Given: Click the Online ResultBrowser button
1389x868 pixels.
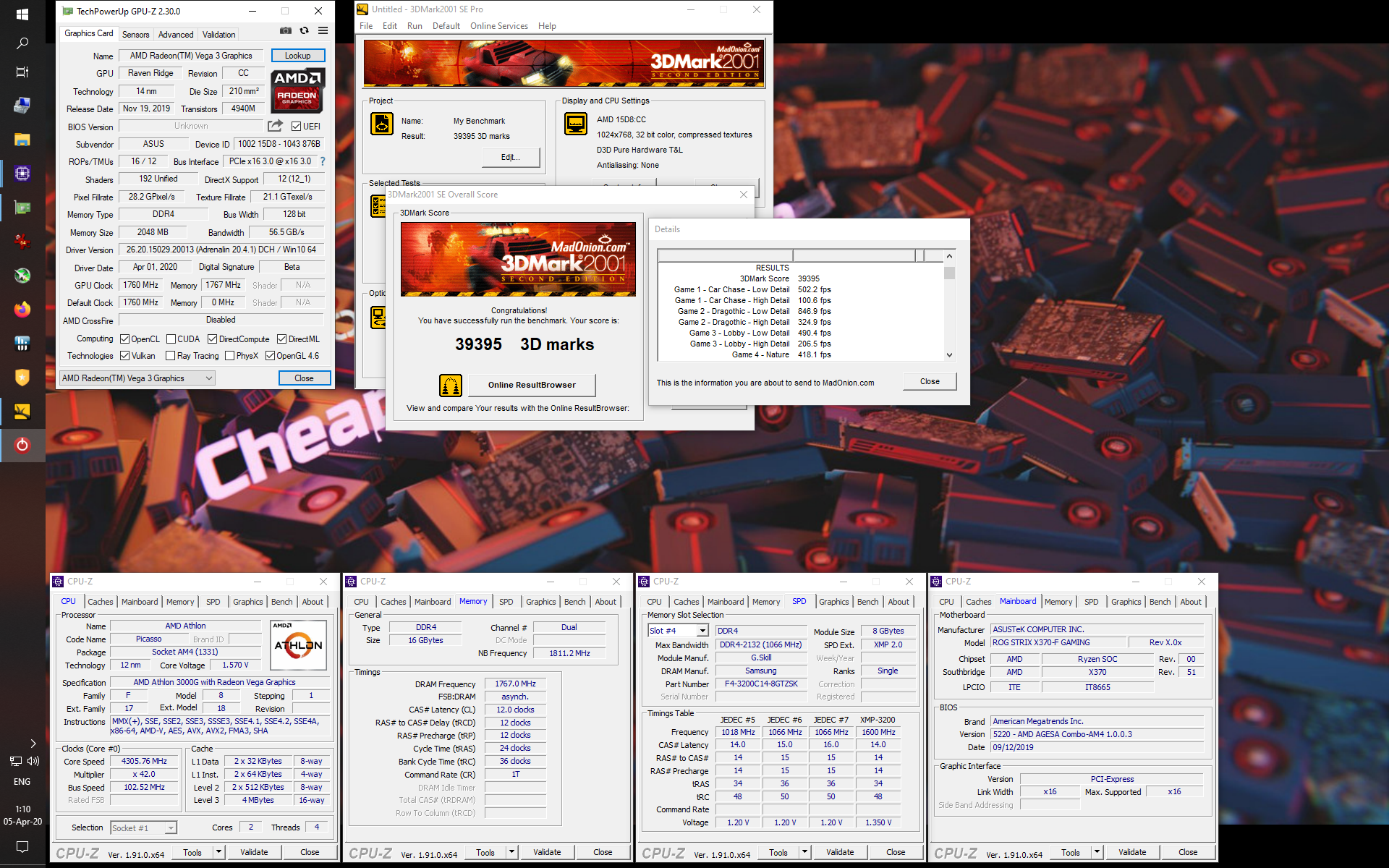Looking at the screenshot, I should pyautogui.click(x=532, y=385).
